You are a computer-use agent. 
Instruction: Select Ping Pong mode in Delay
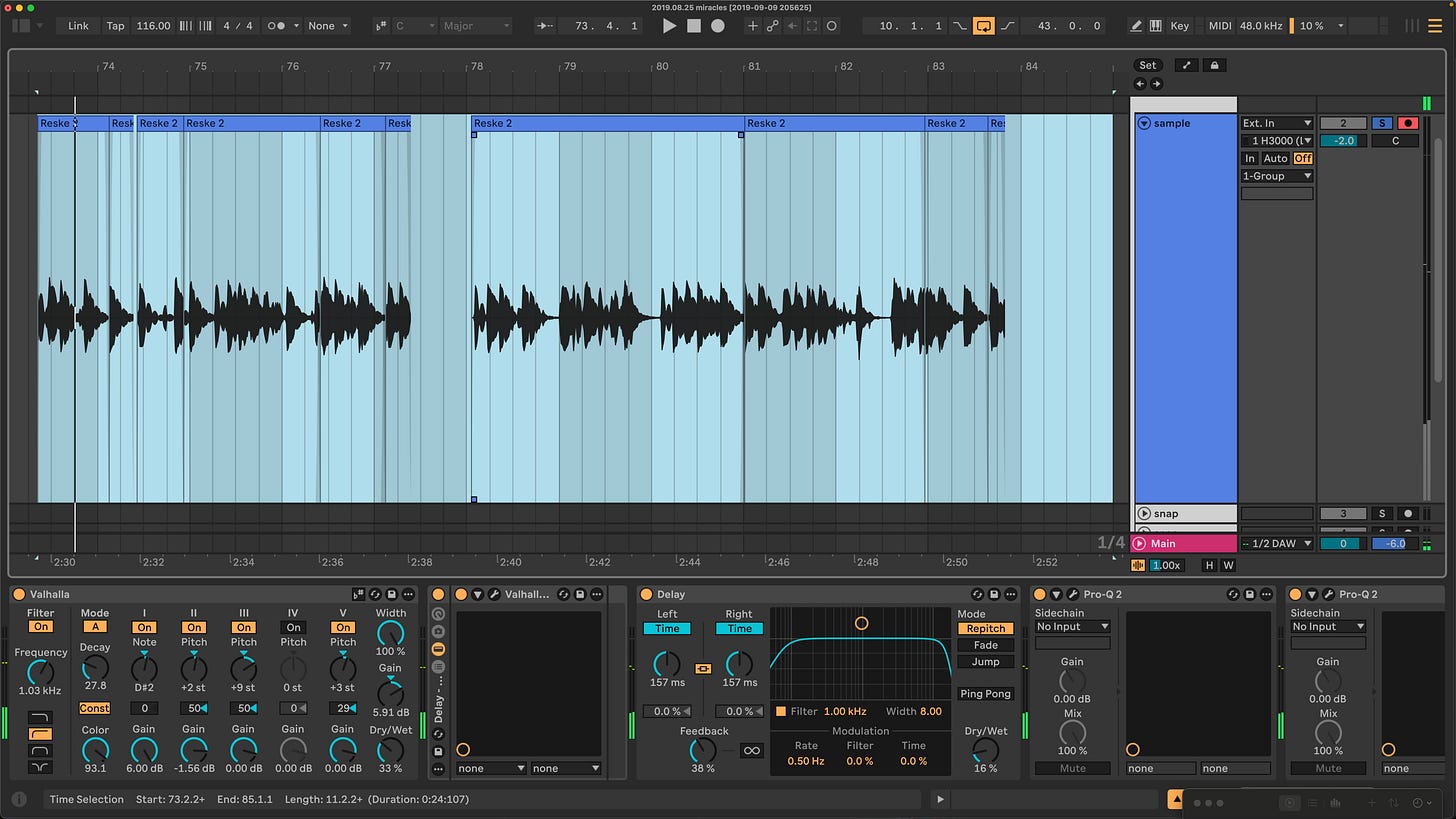pyautogui.click(x=985, y=693)
